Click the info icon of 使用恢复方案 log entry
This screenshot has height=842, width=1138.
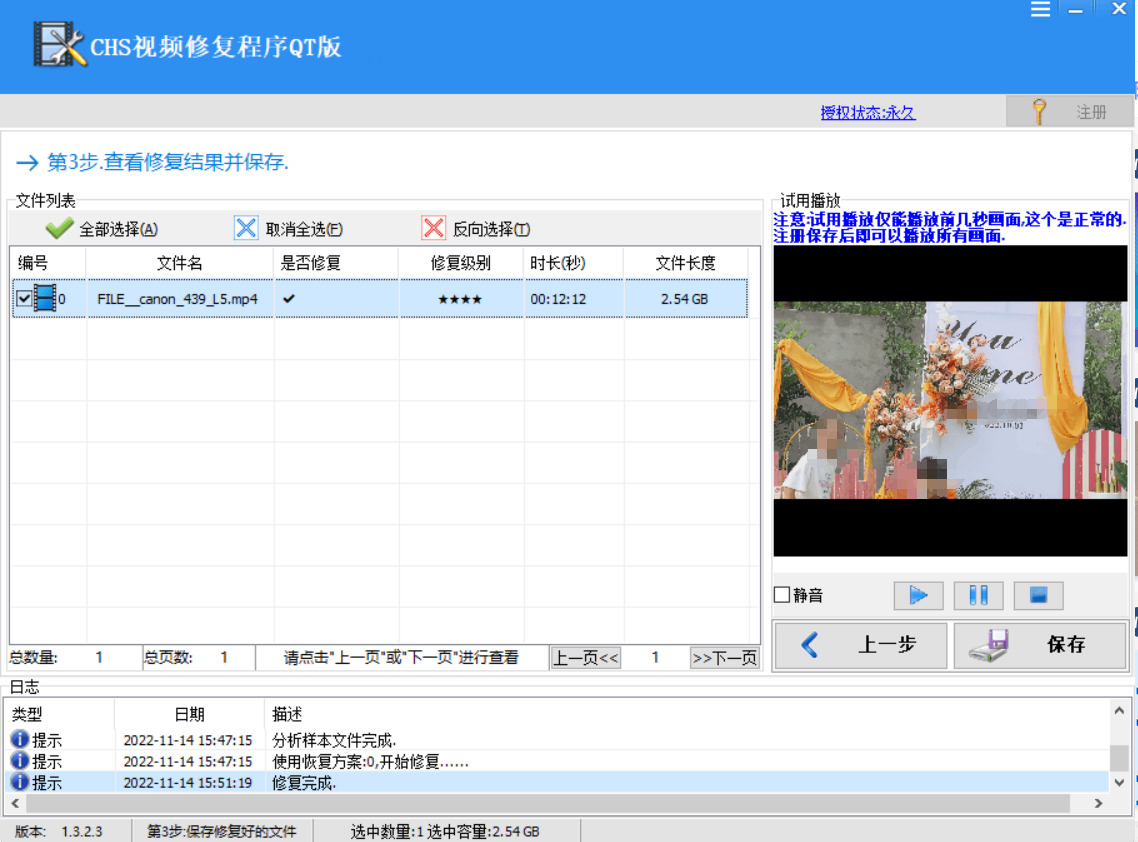pyautogui.click(x=20, y=760)
